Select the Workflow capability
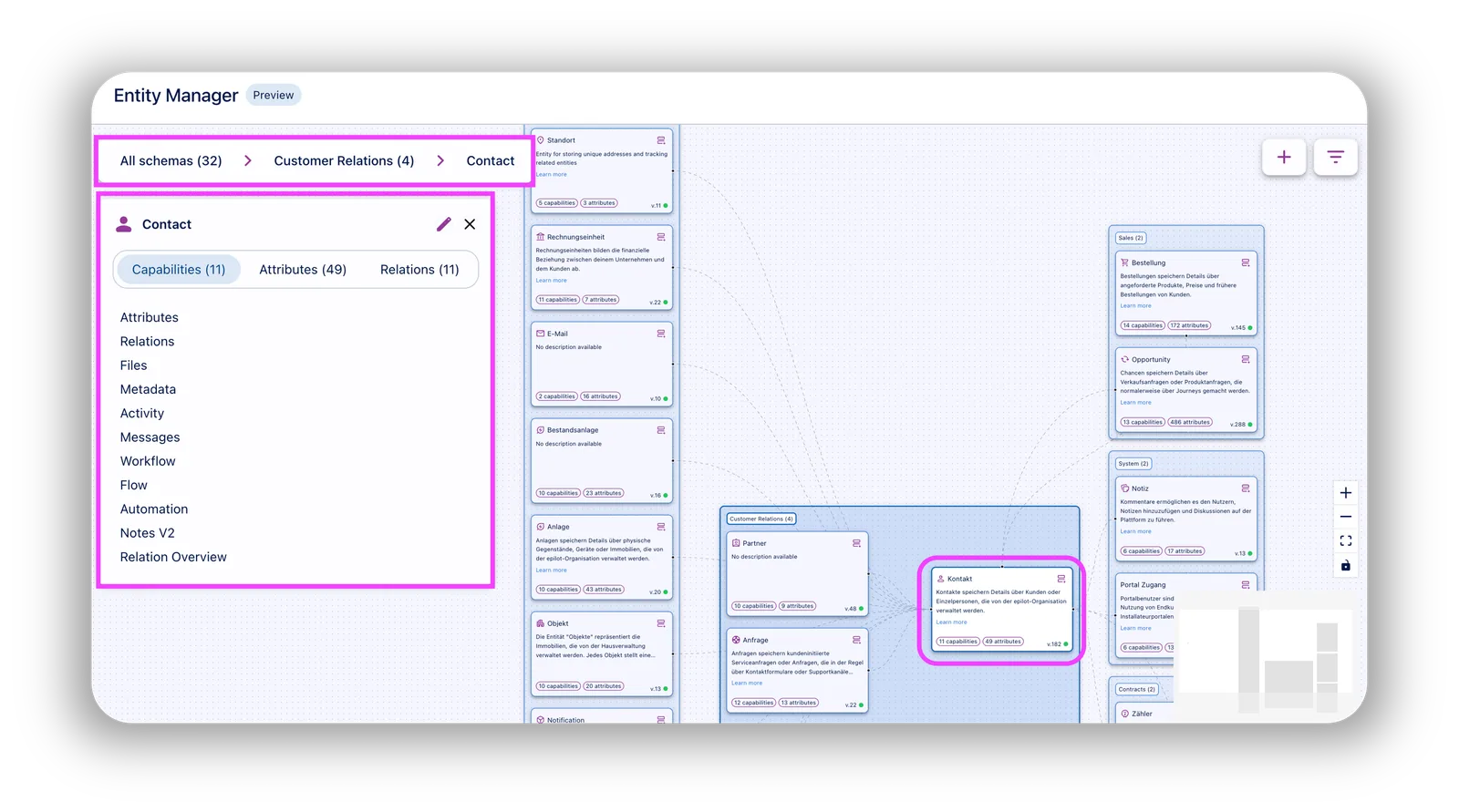The height and width of the screenshot is (812, 1459). tap(148, 461)
